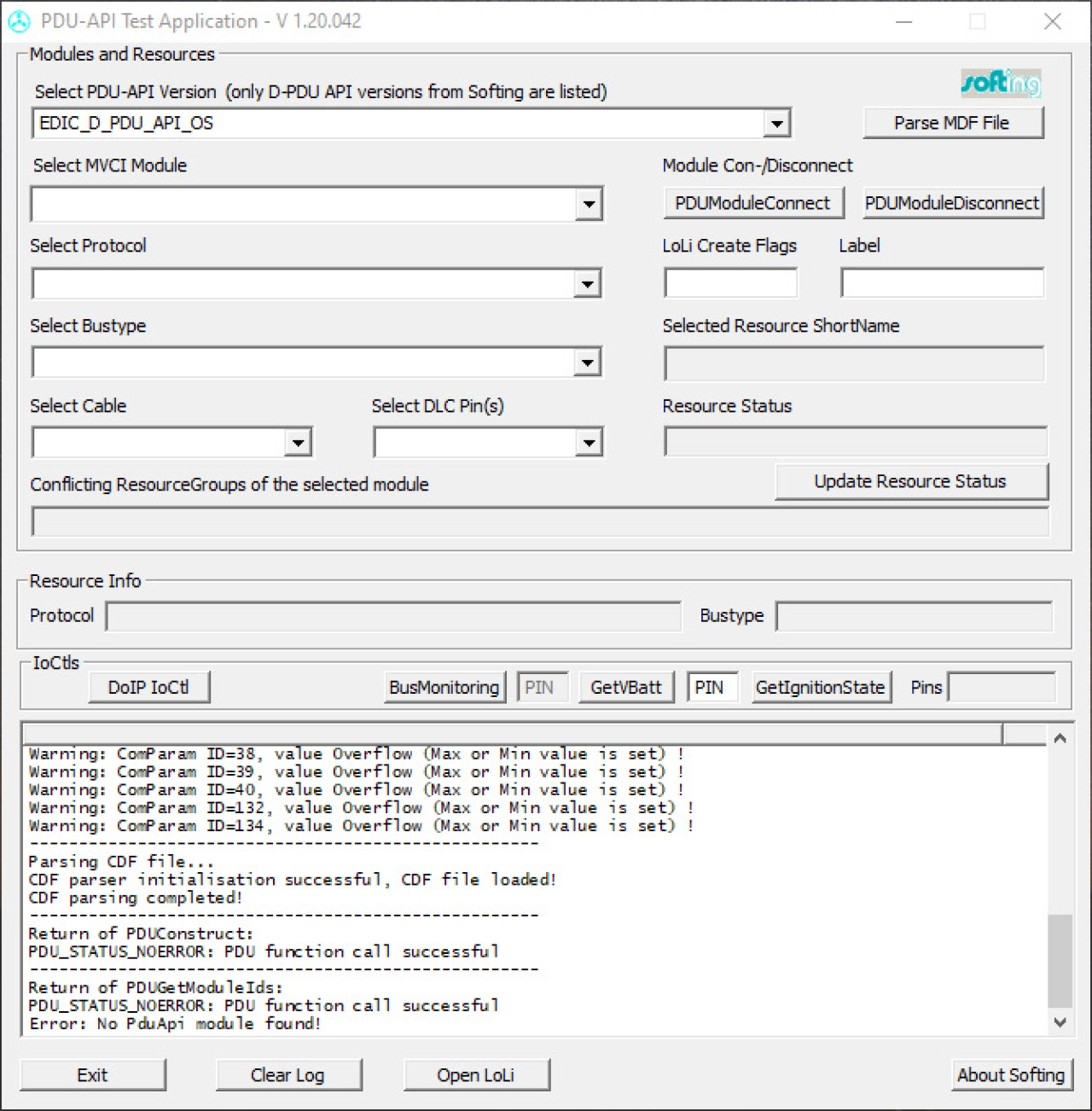The height and width of the screenshot is (1111, 1092).
Task: Click the Resource Info Bustype field
Action: (914, 616)
